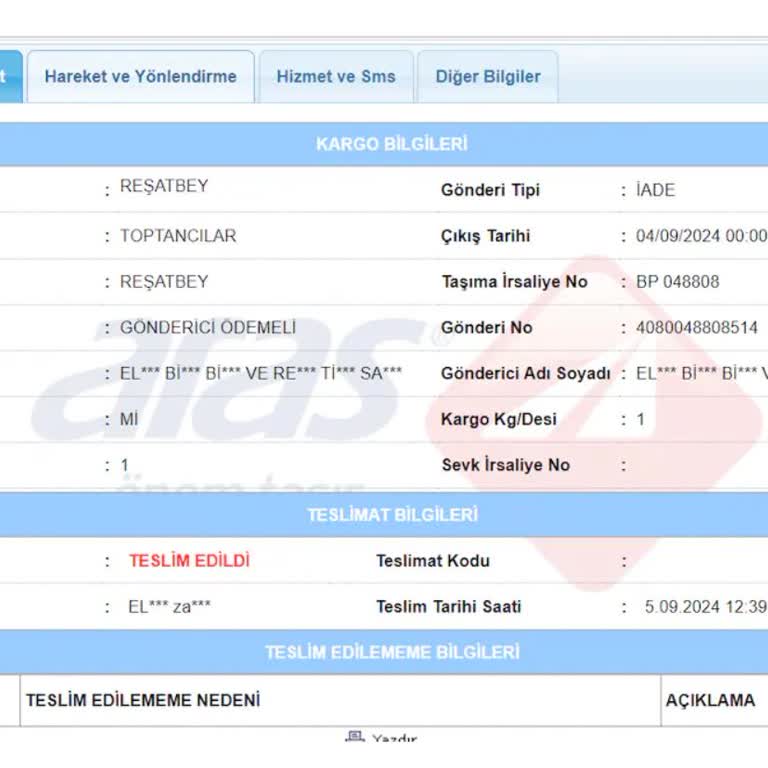Click the TESLİM EDİLEMEME NEDENİ column header

(143, 700)
